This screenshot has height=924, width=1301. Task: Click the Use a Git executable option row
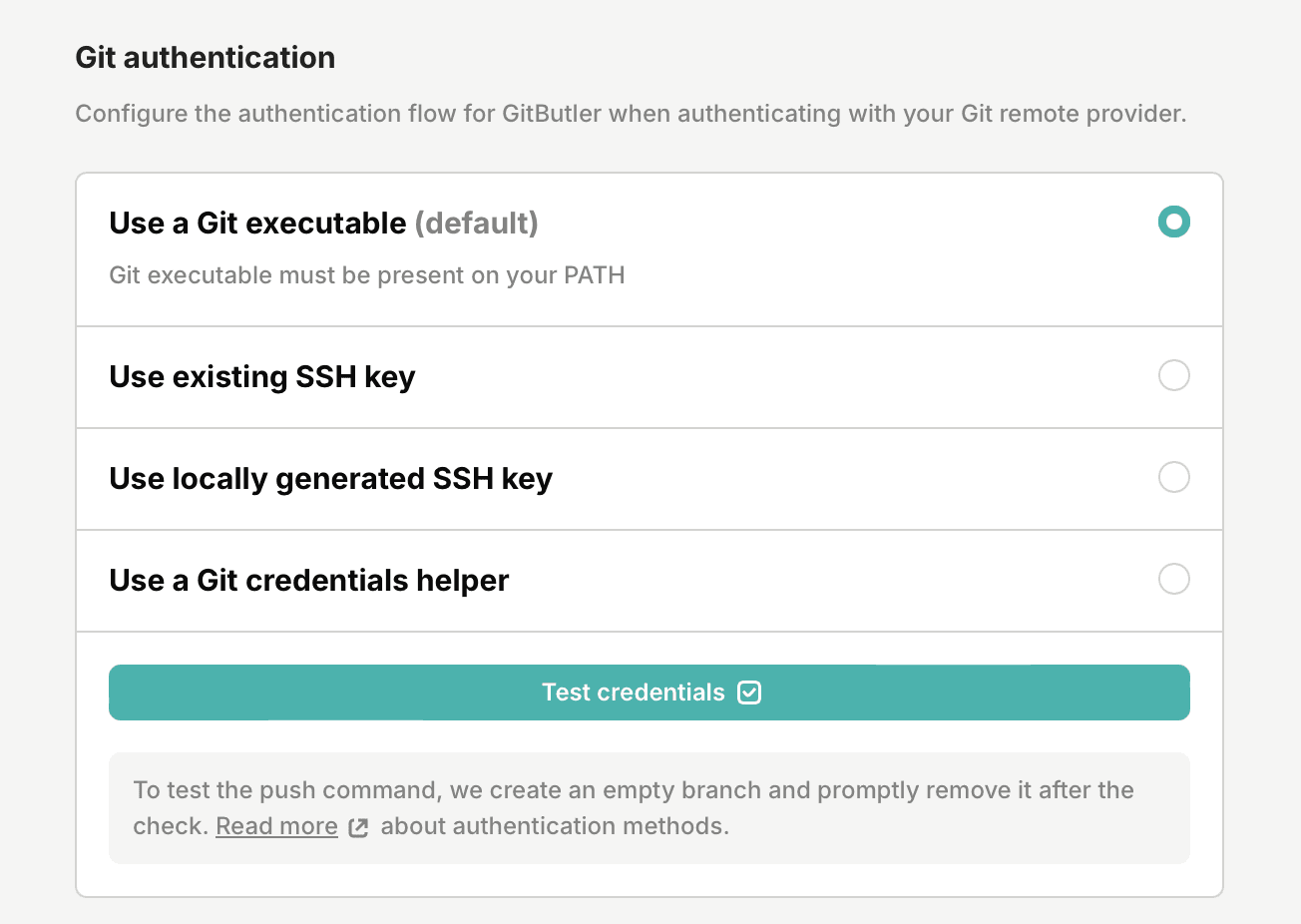pyautogui.click(x=649, y=248)
